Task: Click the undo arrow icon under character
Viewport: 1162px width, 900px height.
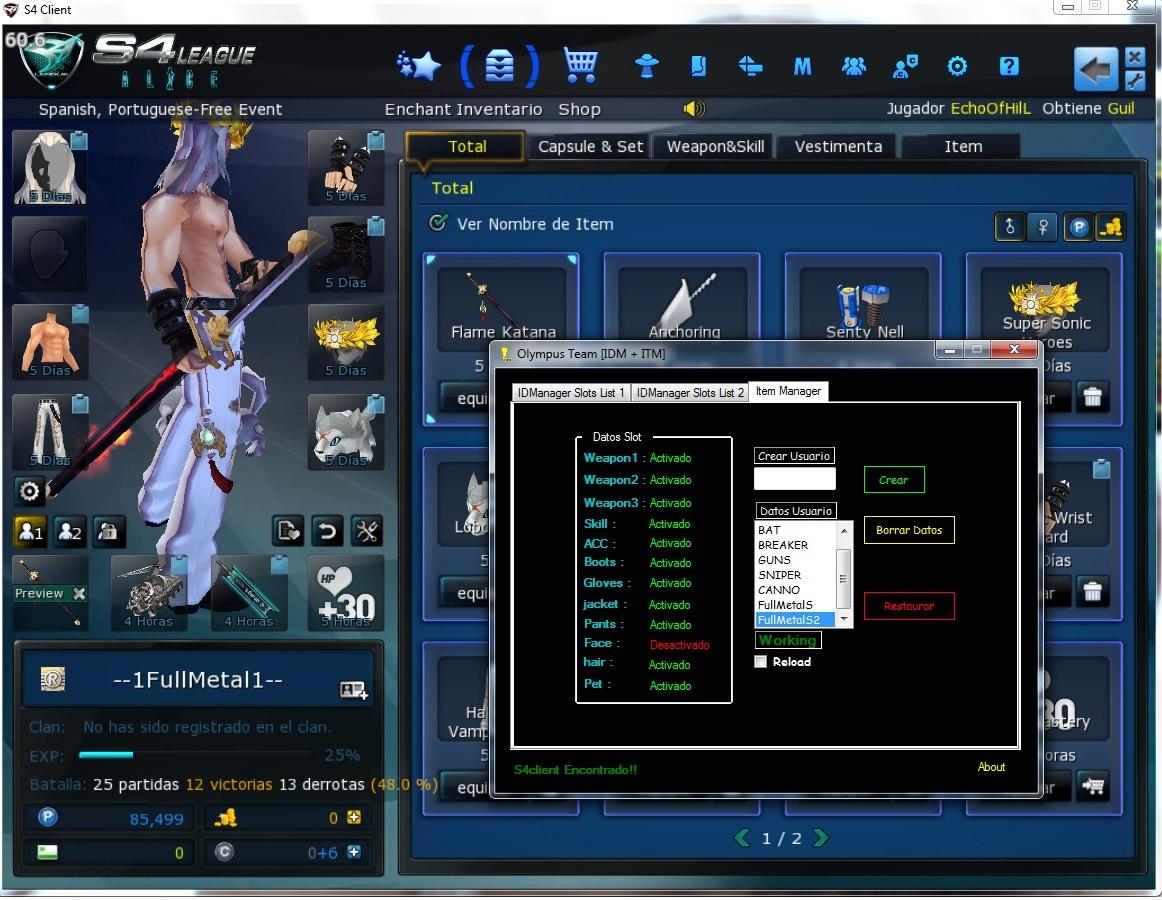Action: pyautogui.click(x=327, y=531)
